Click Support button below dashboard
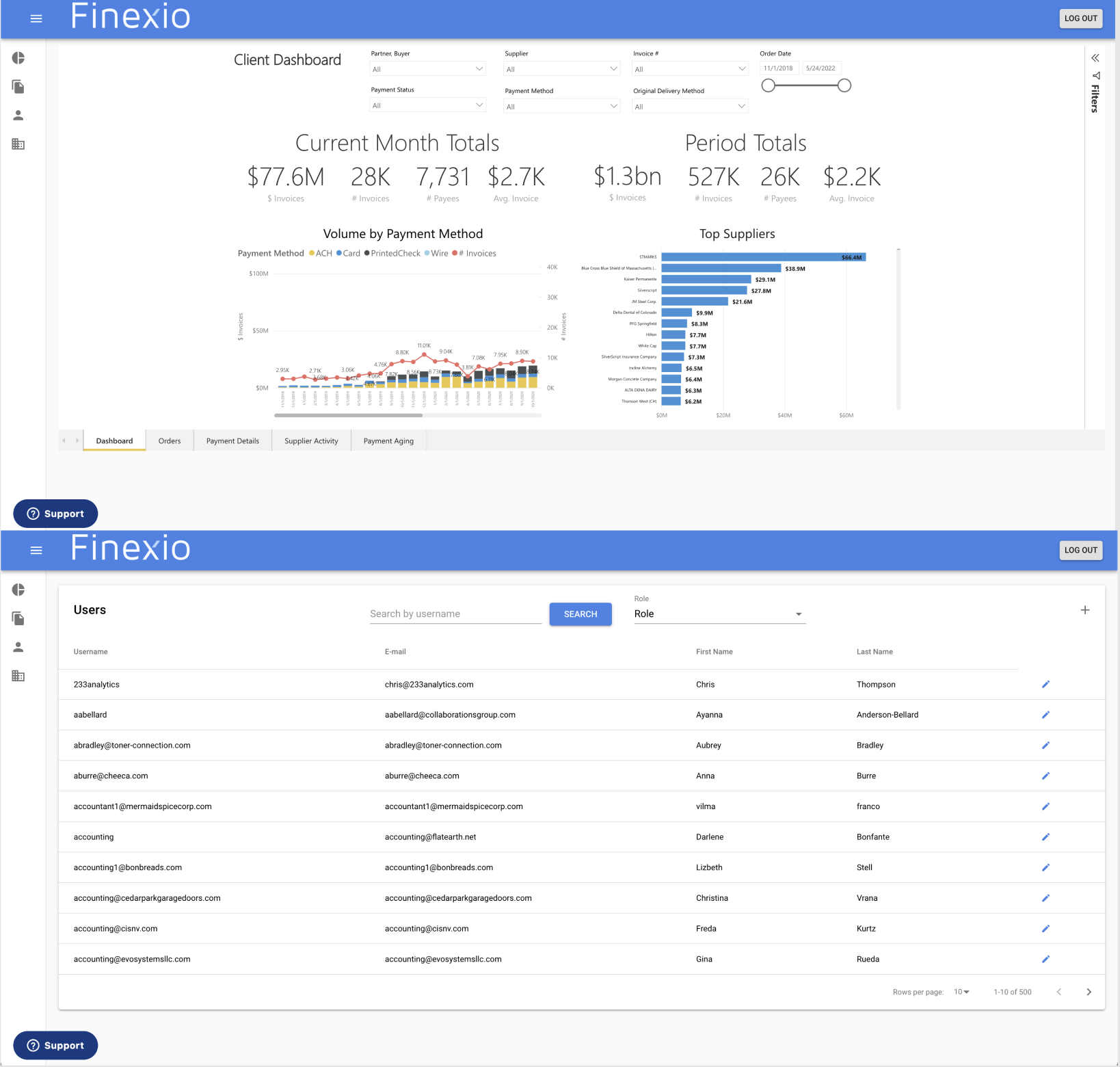The width and height of the screenshot is (1120, 1067). click(x=55, y=514)
